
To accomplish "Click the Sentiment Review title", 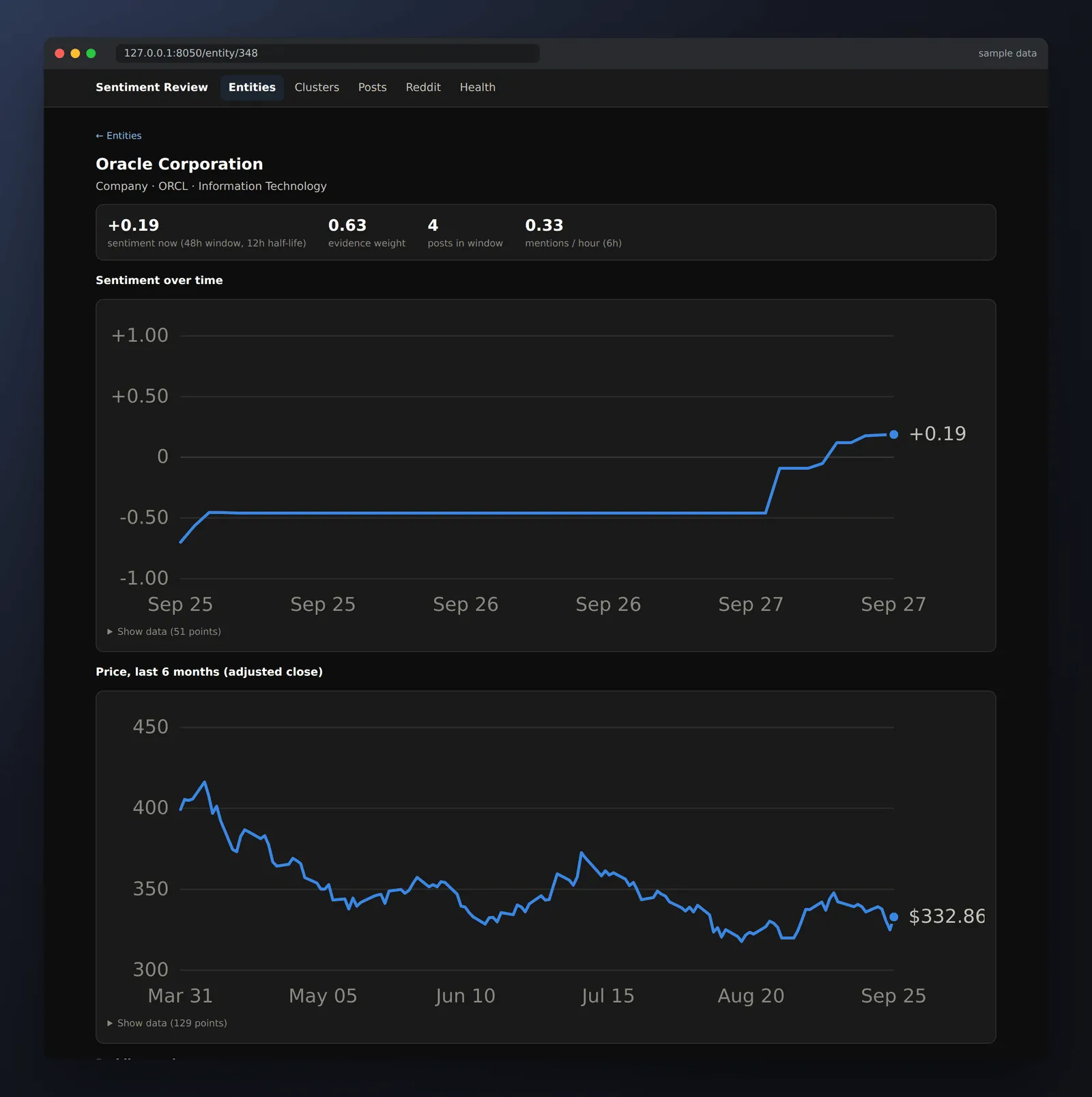I will pos(152,87).
